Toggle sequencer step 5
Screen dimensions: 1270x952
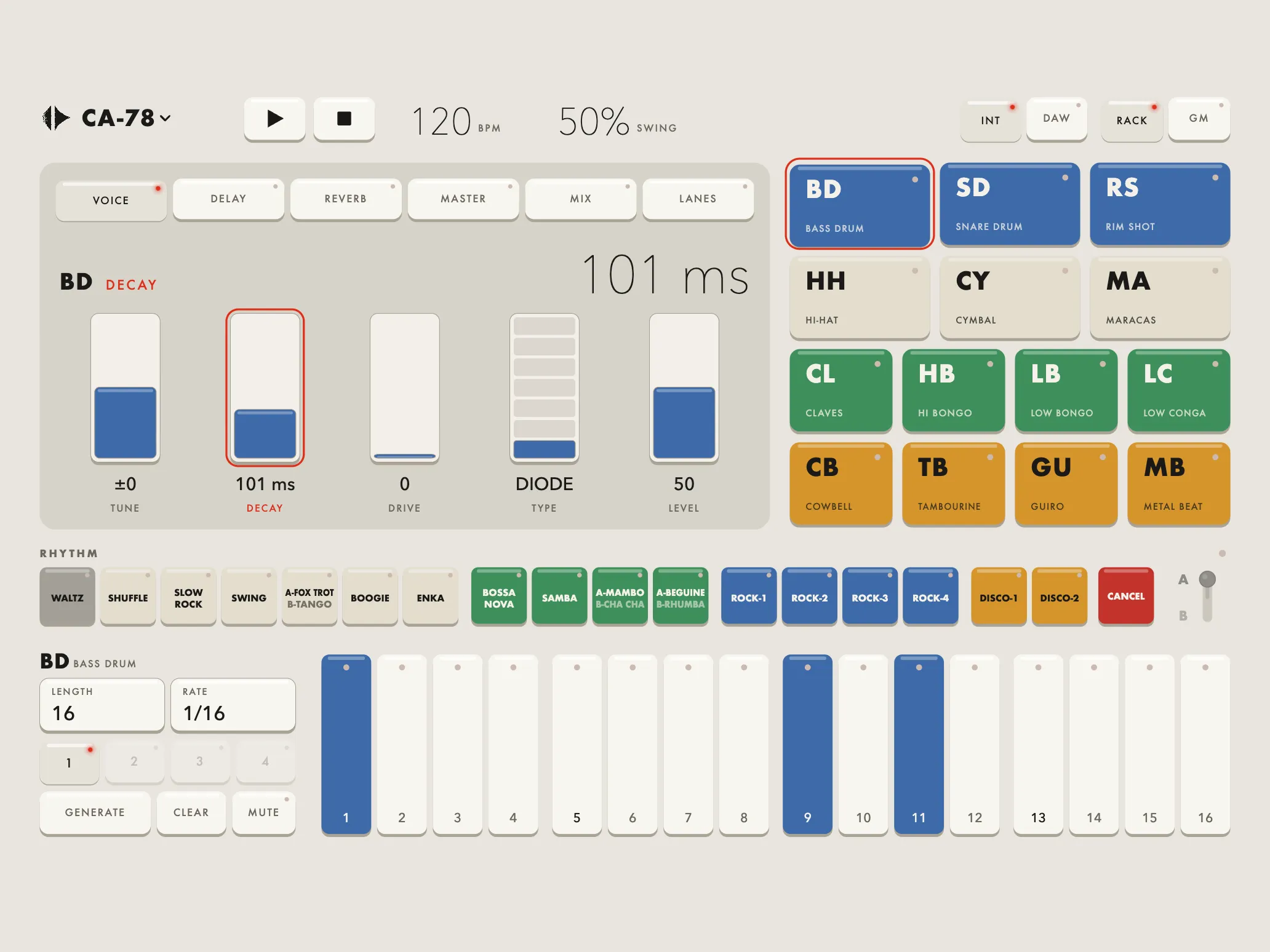(x=577, y=744)
